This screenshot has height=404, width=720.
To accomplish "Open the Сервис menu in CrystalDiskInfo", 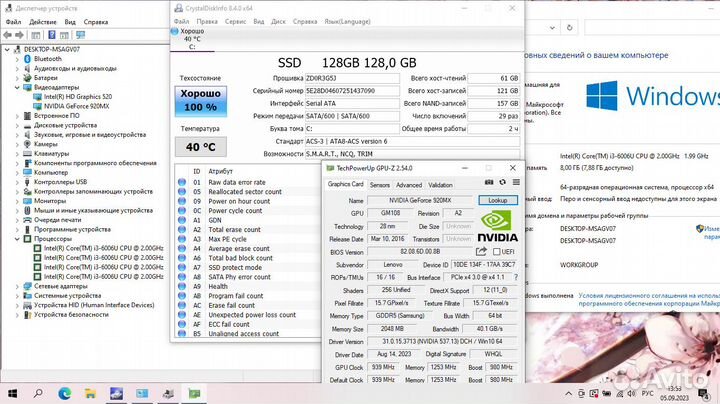I will pyautogui.click(x=236, y=21).
